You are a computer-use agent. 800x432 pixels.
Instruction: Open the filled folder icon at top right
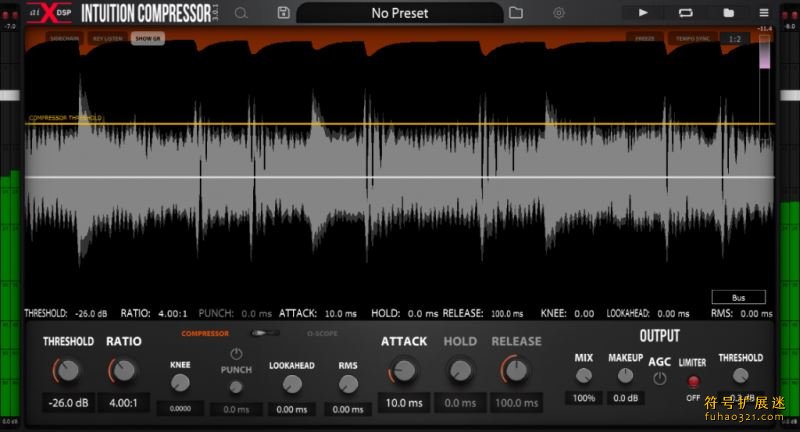(x=729, y=13)
